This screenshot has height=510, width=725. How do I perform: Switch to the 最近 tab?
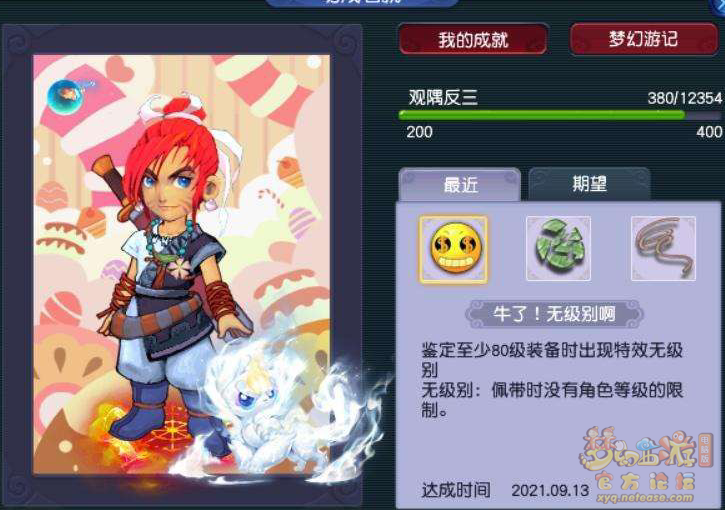click(x=460, y=184)
